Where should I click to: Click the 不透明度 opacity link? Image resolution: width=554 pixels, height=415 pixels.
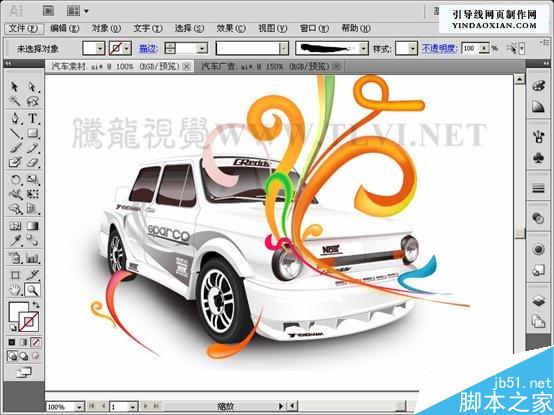440,48
